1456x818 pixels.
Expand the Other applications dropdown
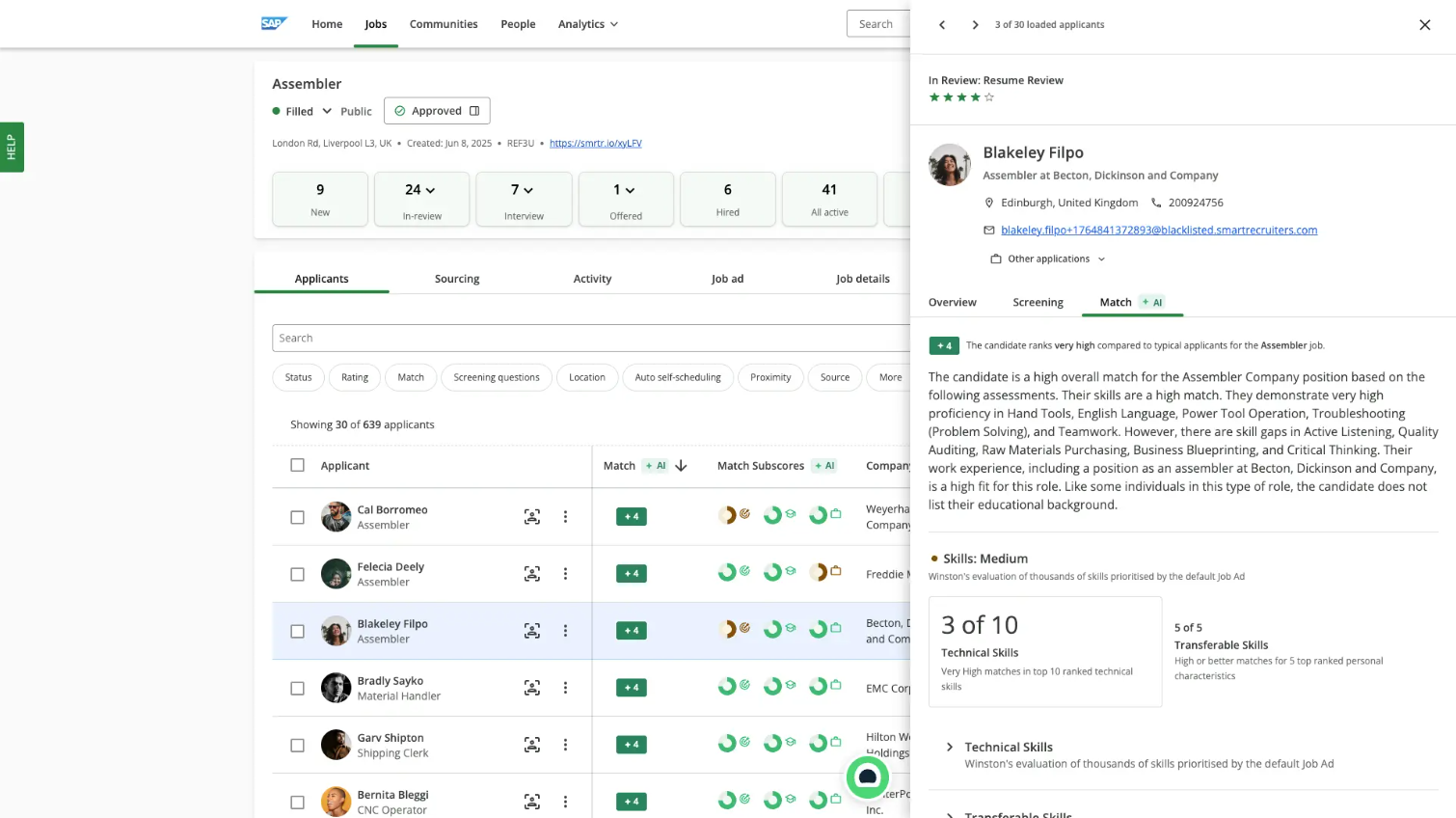tap(1048, 259)
